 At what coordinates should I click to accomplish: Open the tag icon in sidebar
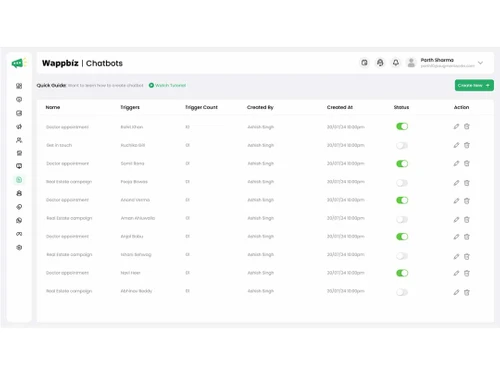[19, 207]
